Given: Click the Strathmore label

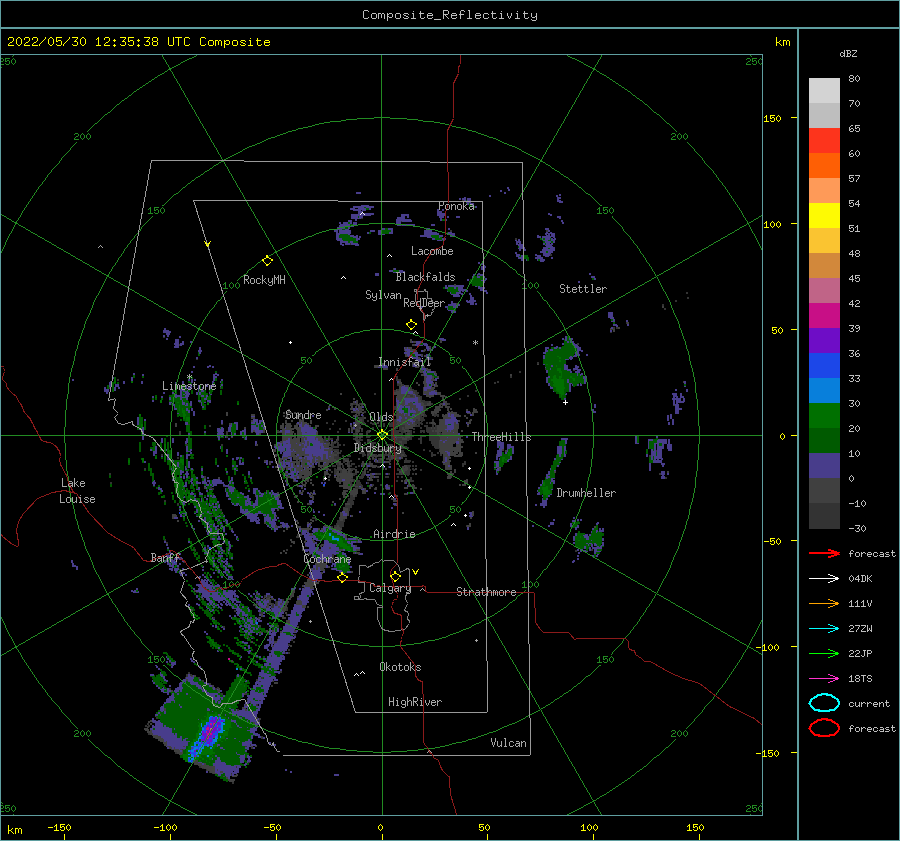Looking at the screenshot, I should (486, 592).
